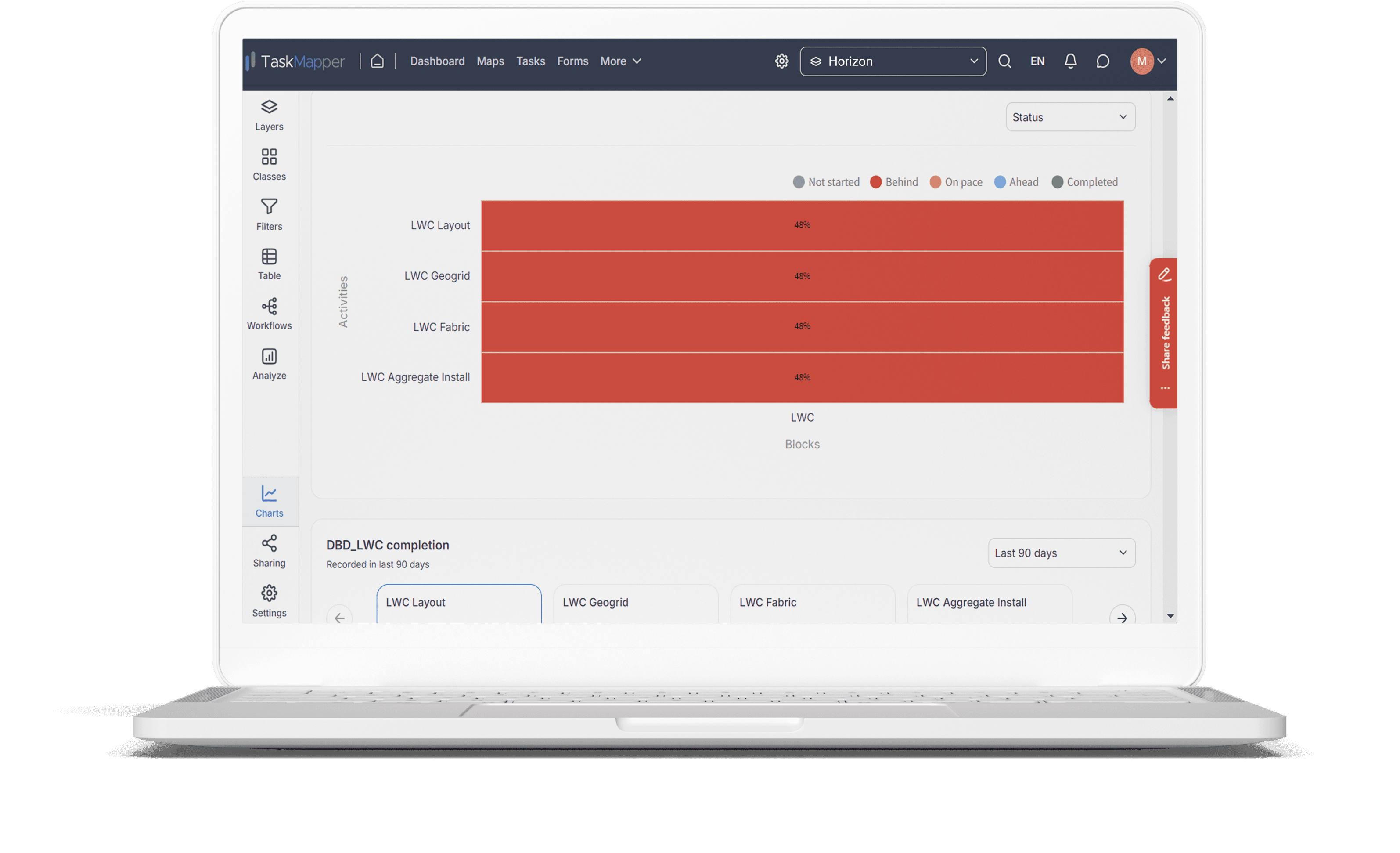The image size is (1400, 853).
Task: Expand the Horizon project selector
Action: (893, 61)
